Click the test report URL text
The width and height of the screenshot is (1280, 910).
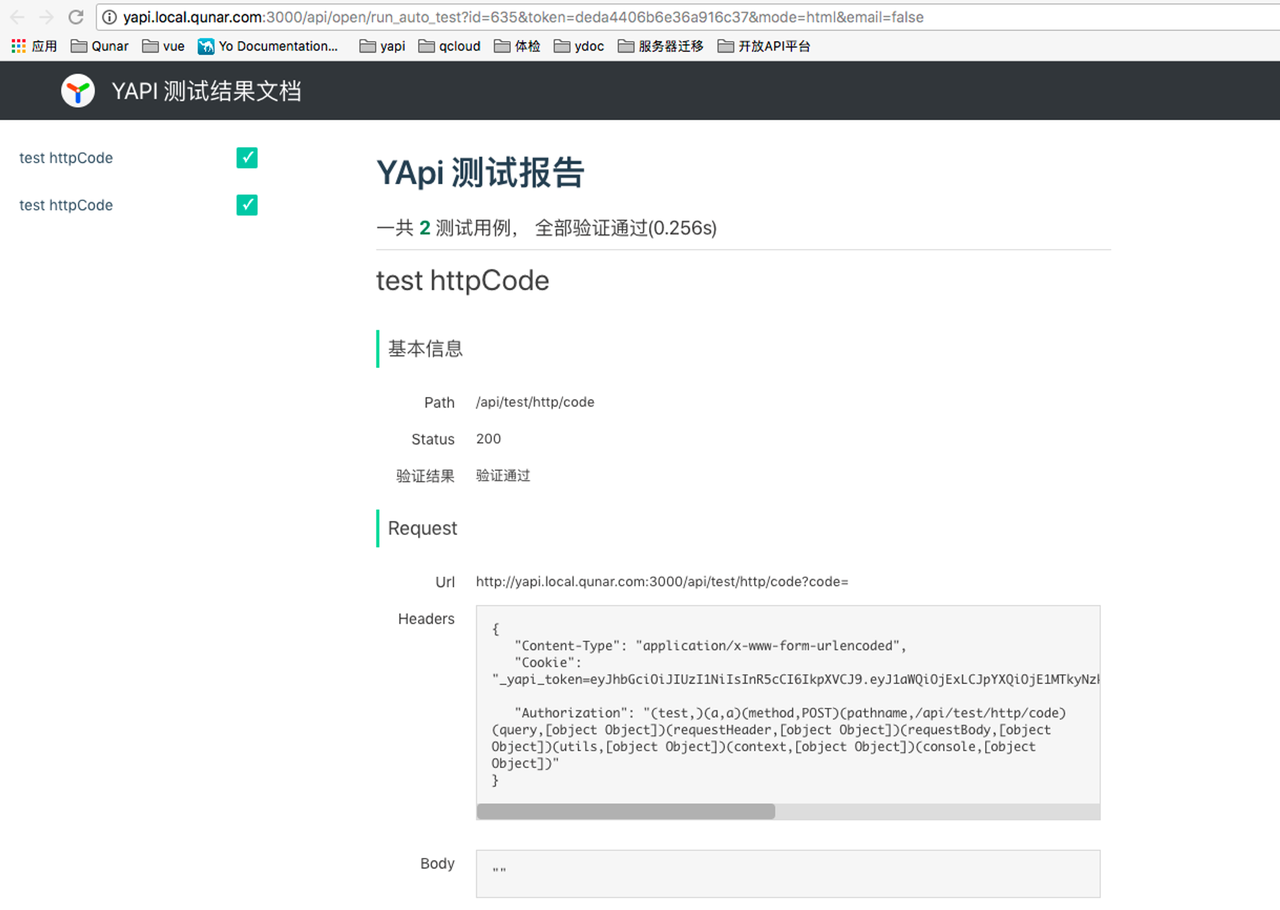(x=660, y=581)
